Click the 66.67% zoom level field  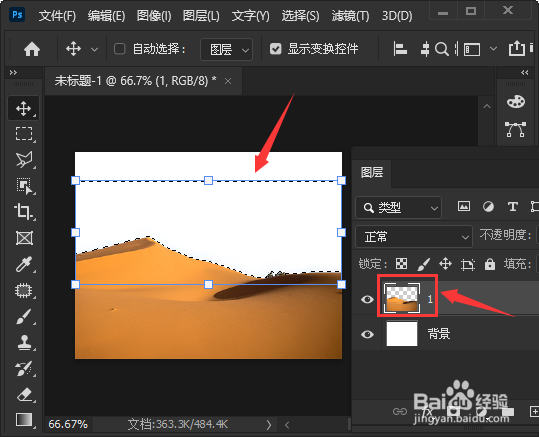(68, 424)
